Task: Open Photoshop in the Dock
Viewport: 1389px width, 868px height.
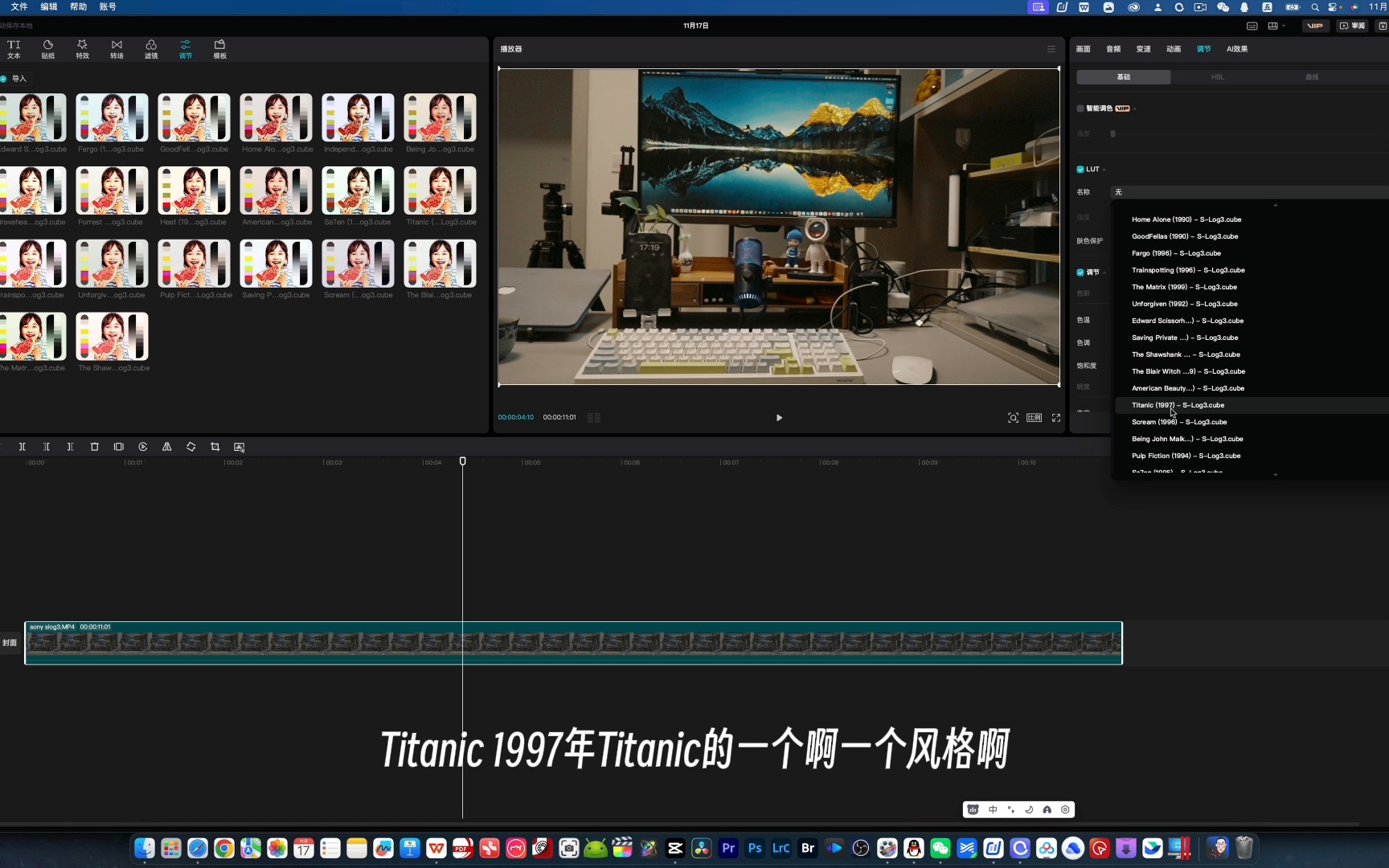Action: click(x=755, y=848)
